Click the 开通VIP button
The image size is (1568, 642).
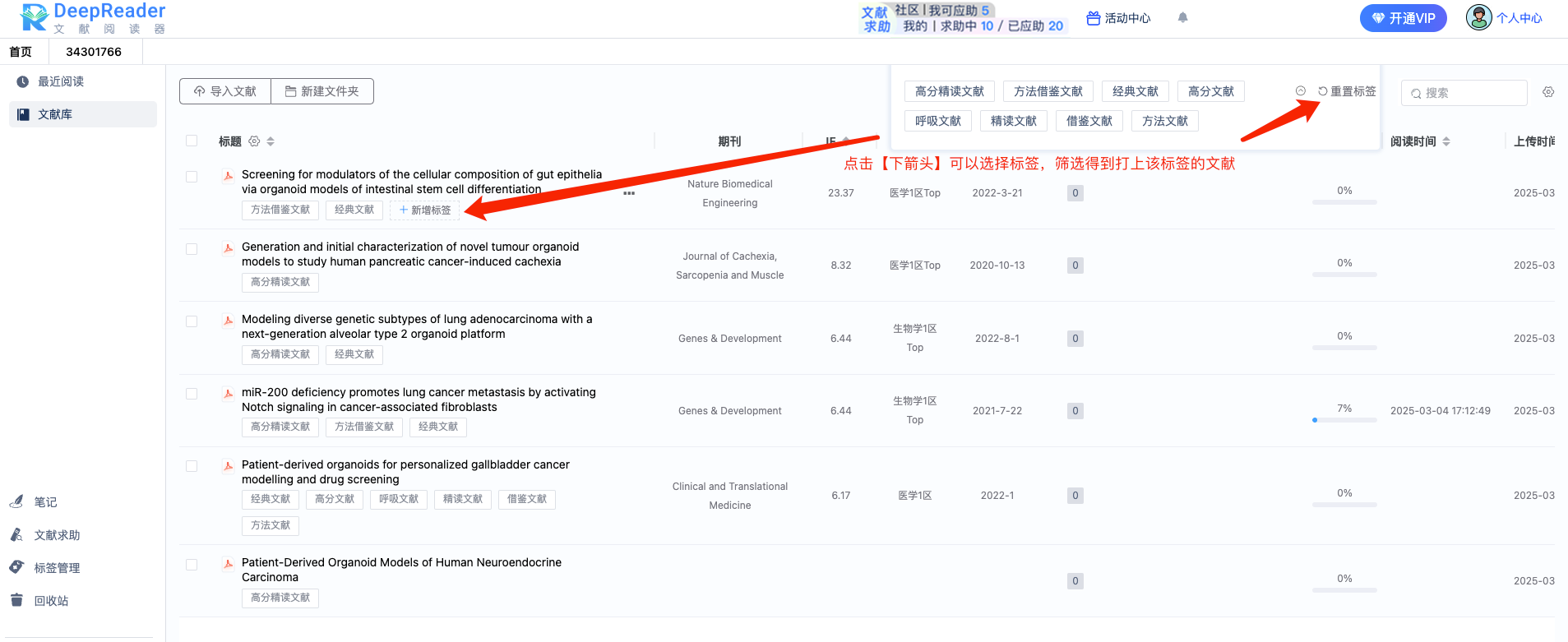1404,18
